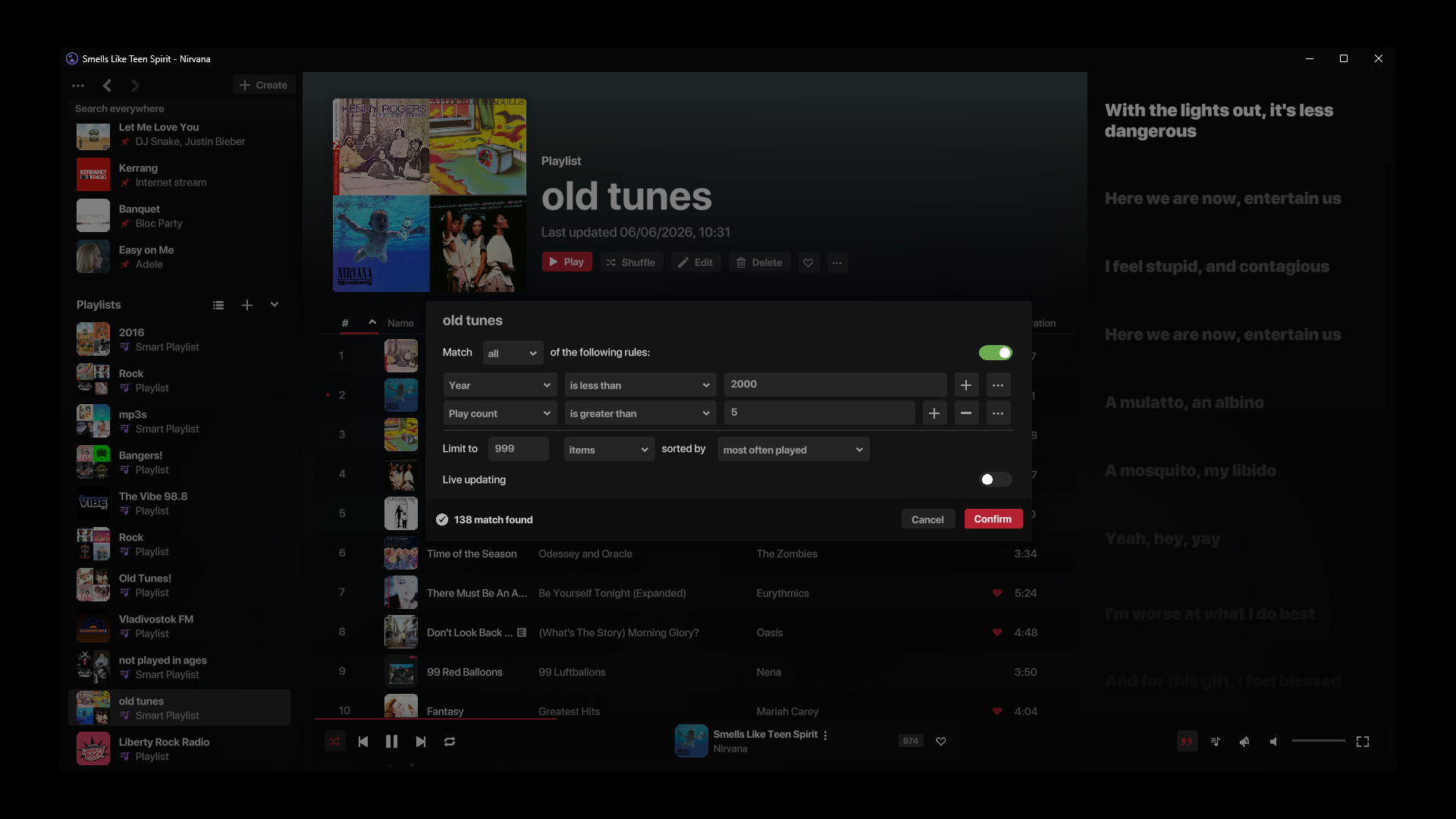The width and height of the screenshot is (1456, 819).
Task: Skip to previous track
Action: [363, 742]
